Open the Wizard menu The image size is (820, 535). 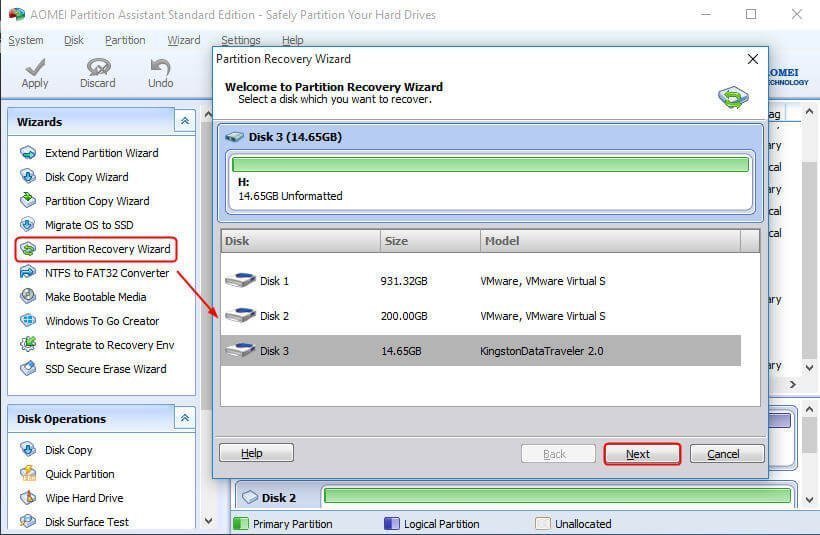[x=184, y=40]
